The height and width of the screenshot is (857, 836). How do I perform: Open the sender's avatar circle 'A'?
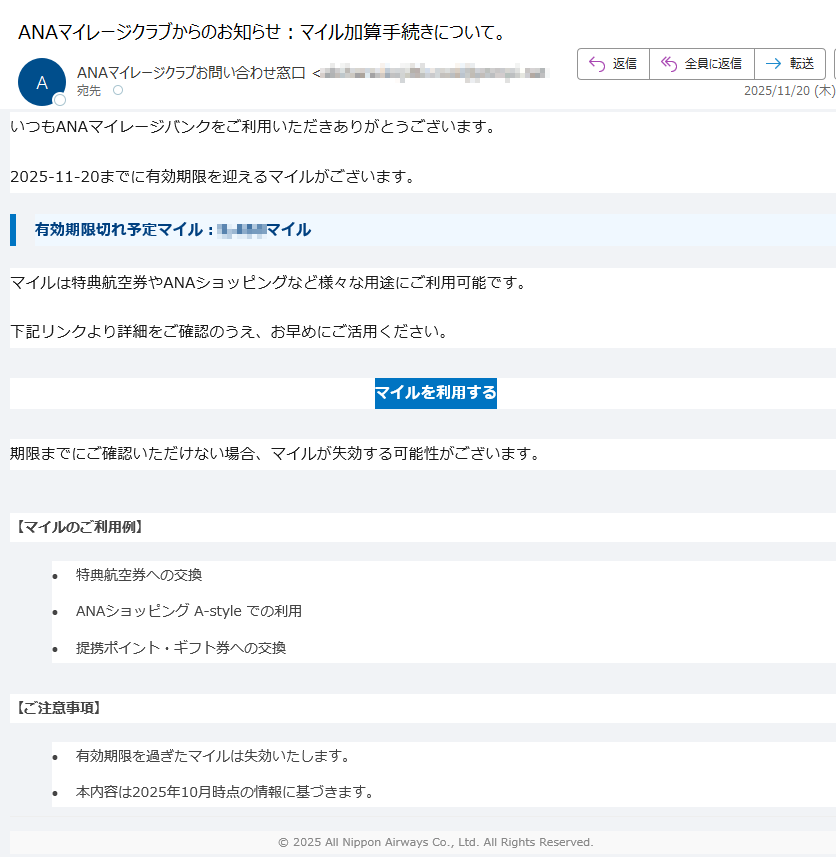click(x=41, y=82)
